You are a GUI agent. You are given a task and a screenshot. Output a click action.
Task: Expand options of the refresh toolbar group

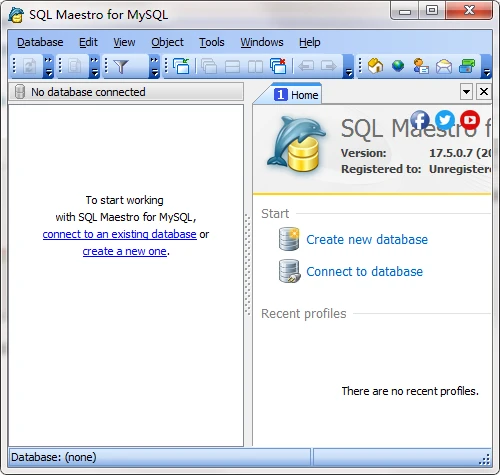pos(49,66)
